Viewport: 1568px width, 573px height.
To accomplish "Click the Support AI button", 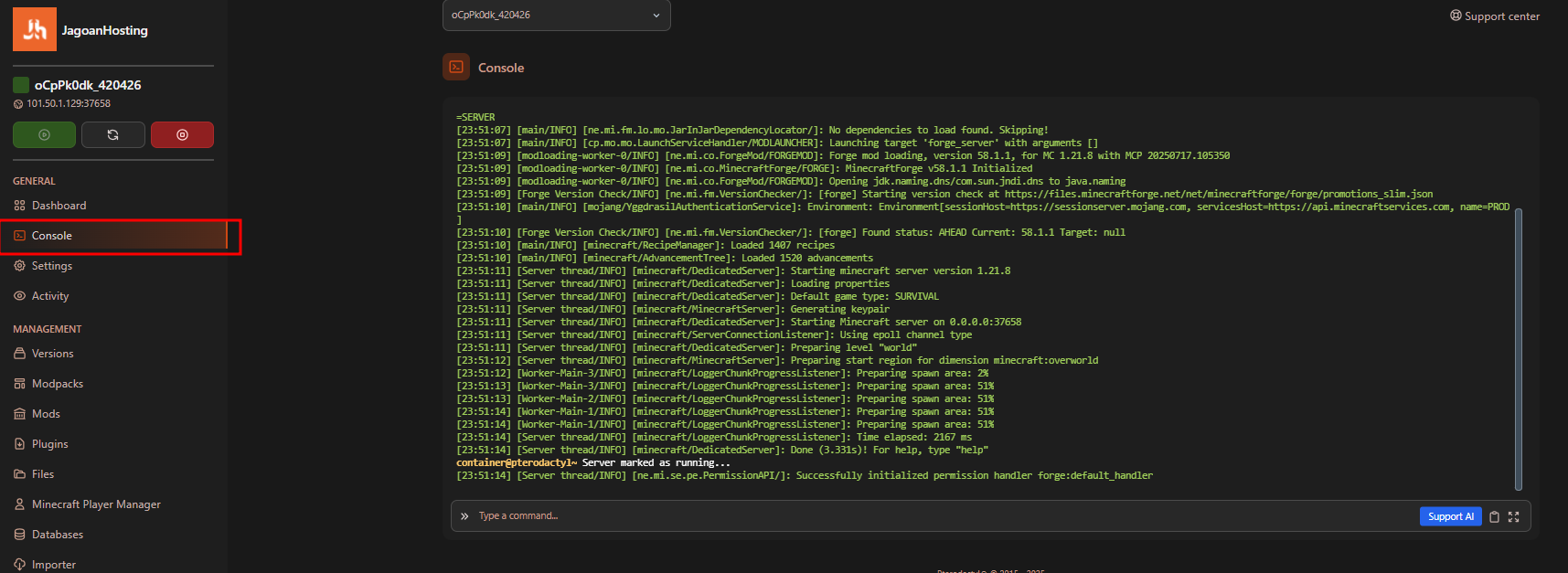I will point(1450,516).
